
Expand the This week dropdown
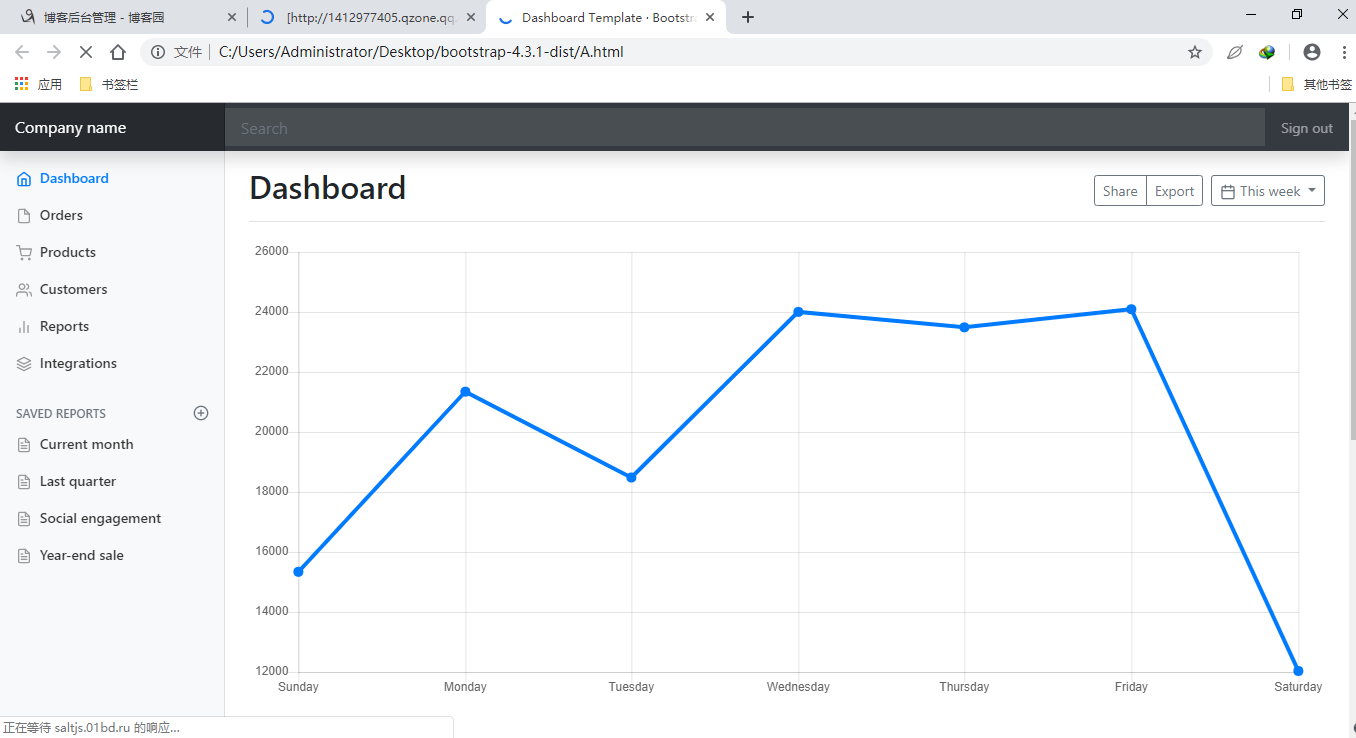[1268, 191]
